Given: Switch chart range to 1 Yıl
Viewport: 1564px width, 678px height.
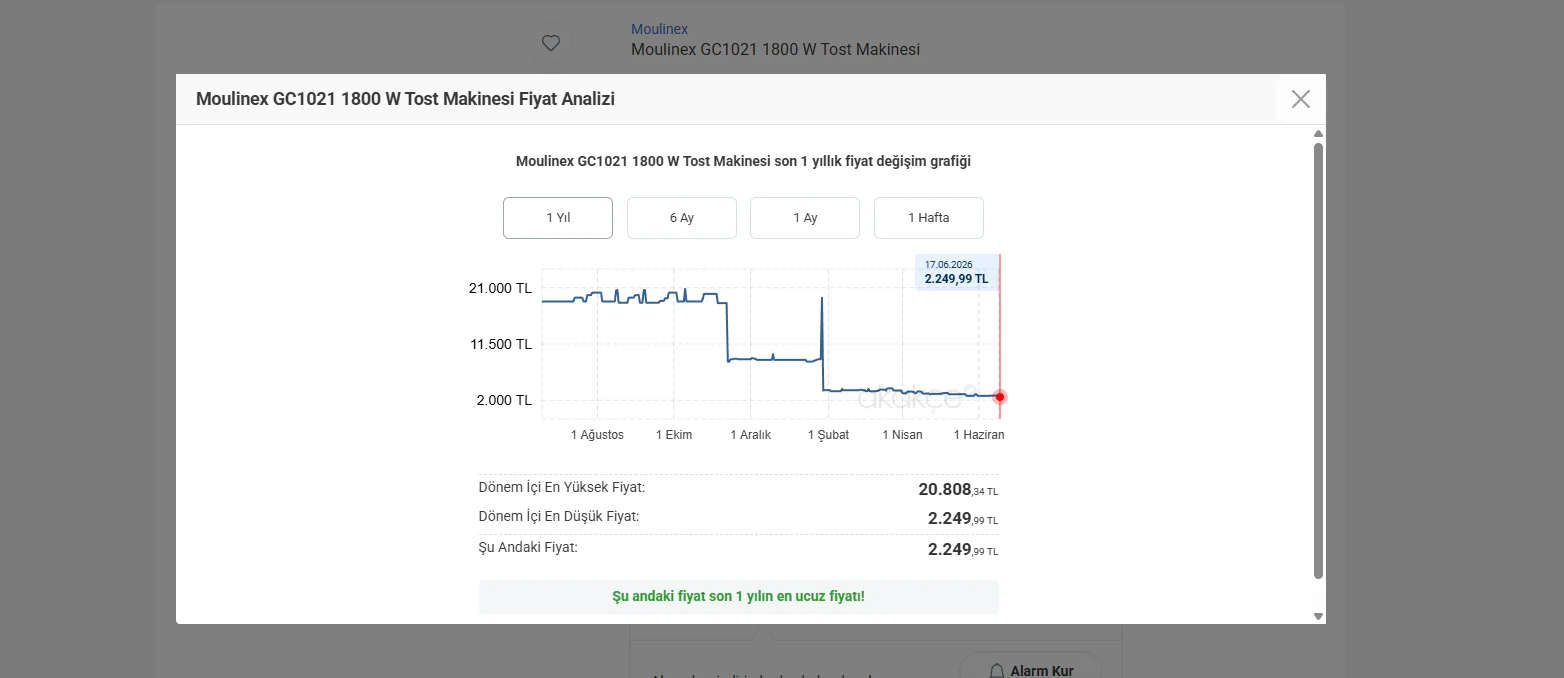Looking at the screenshot, I should click(558, 218).
